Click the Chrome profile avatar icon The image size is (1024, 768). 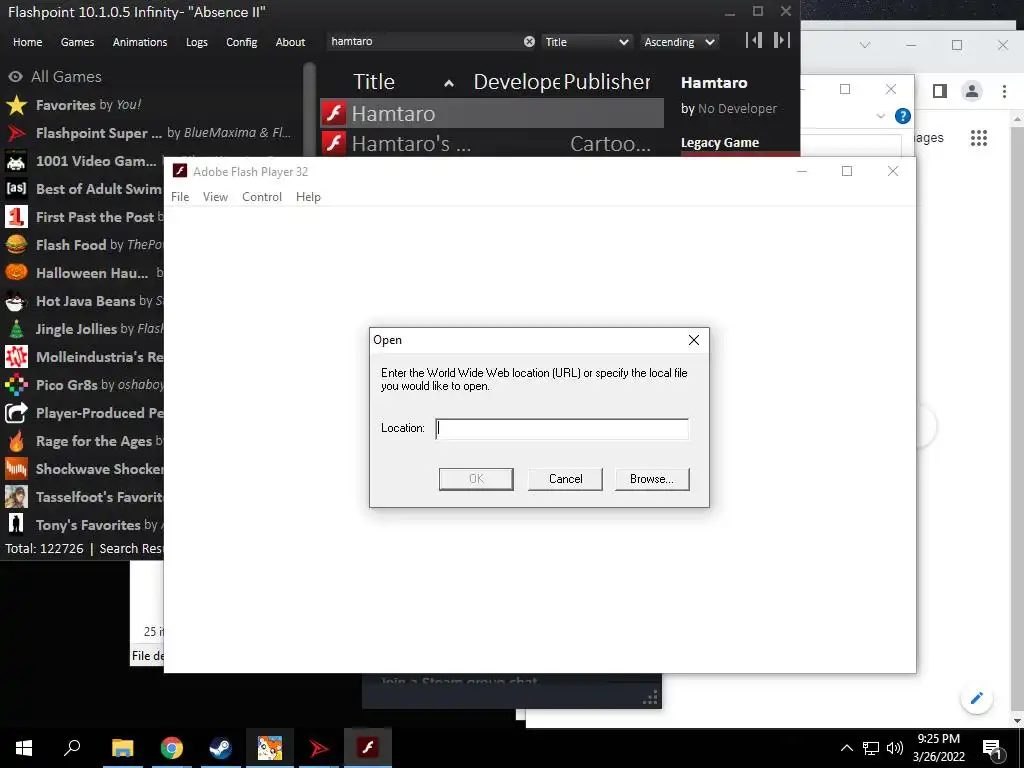click(x=972, y=91)
